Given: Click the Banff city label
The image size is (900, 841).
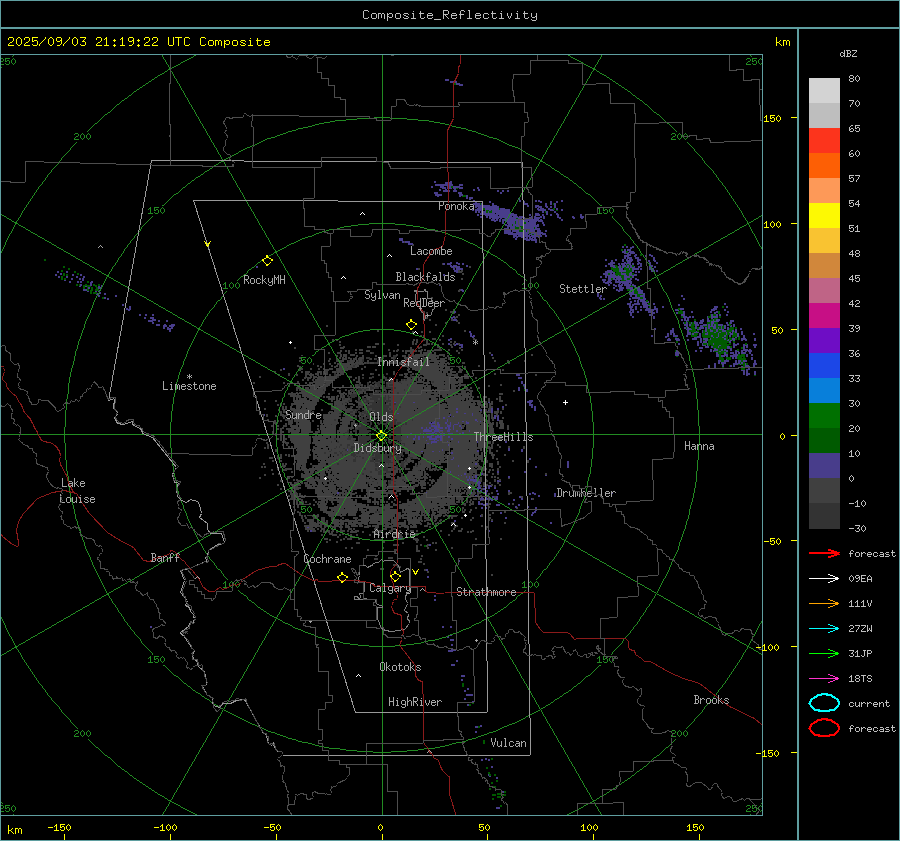Looking at the screenshot, I should tap(165, 557).
